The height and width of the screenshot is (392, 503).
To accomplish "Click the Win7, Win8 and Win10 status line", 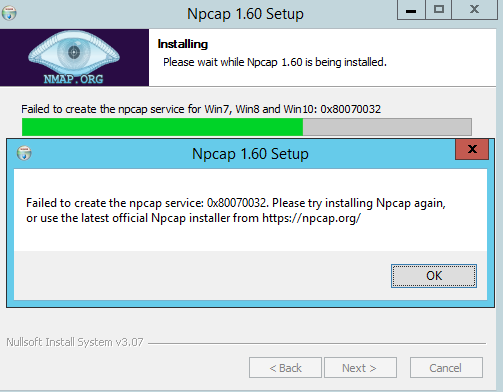I will click(201, 109).
